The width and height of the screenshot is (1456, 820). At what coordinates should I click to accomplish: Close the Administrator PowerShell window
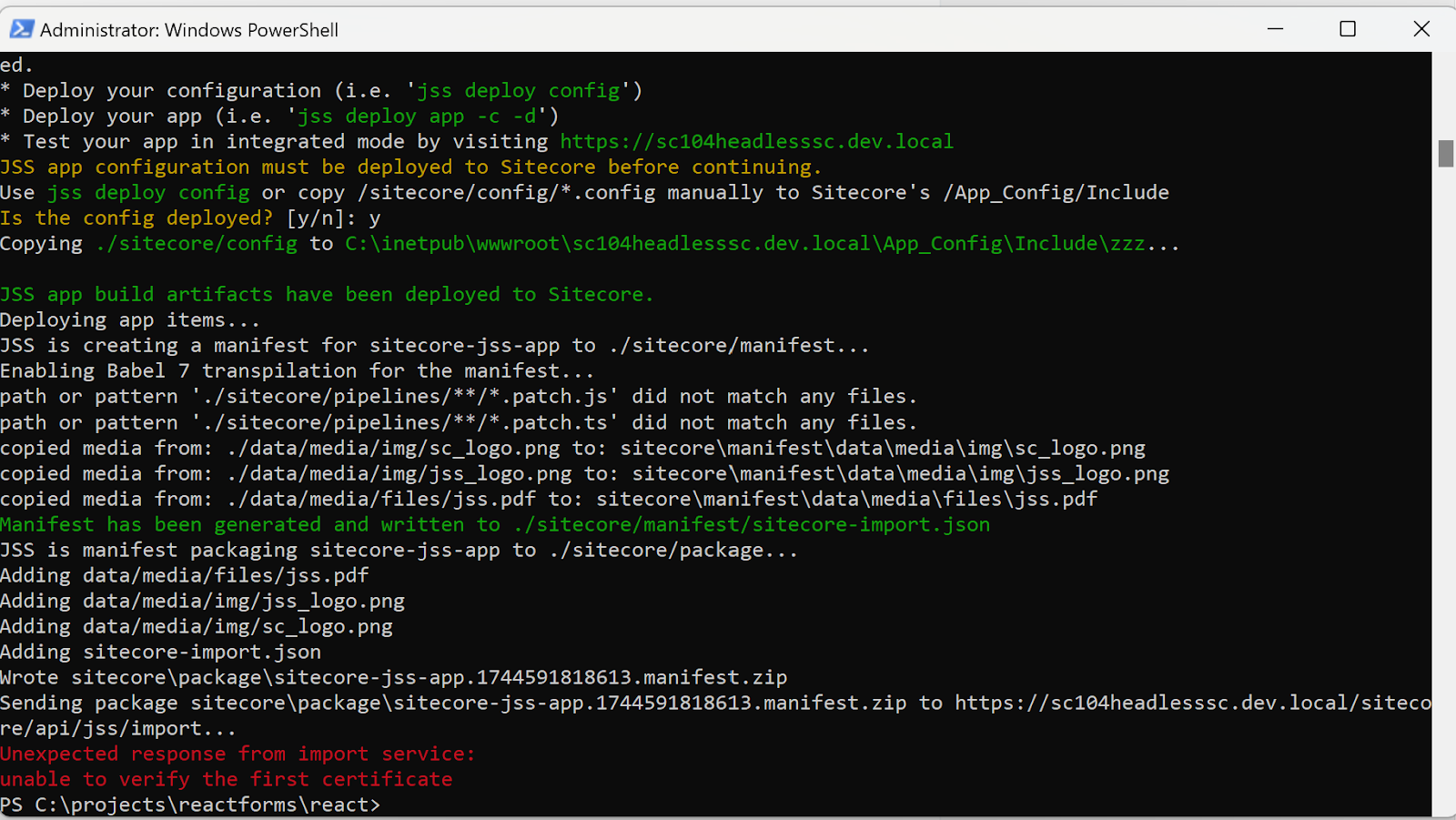pos(1421,29)
